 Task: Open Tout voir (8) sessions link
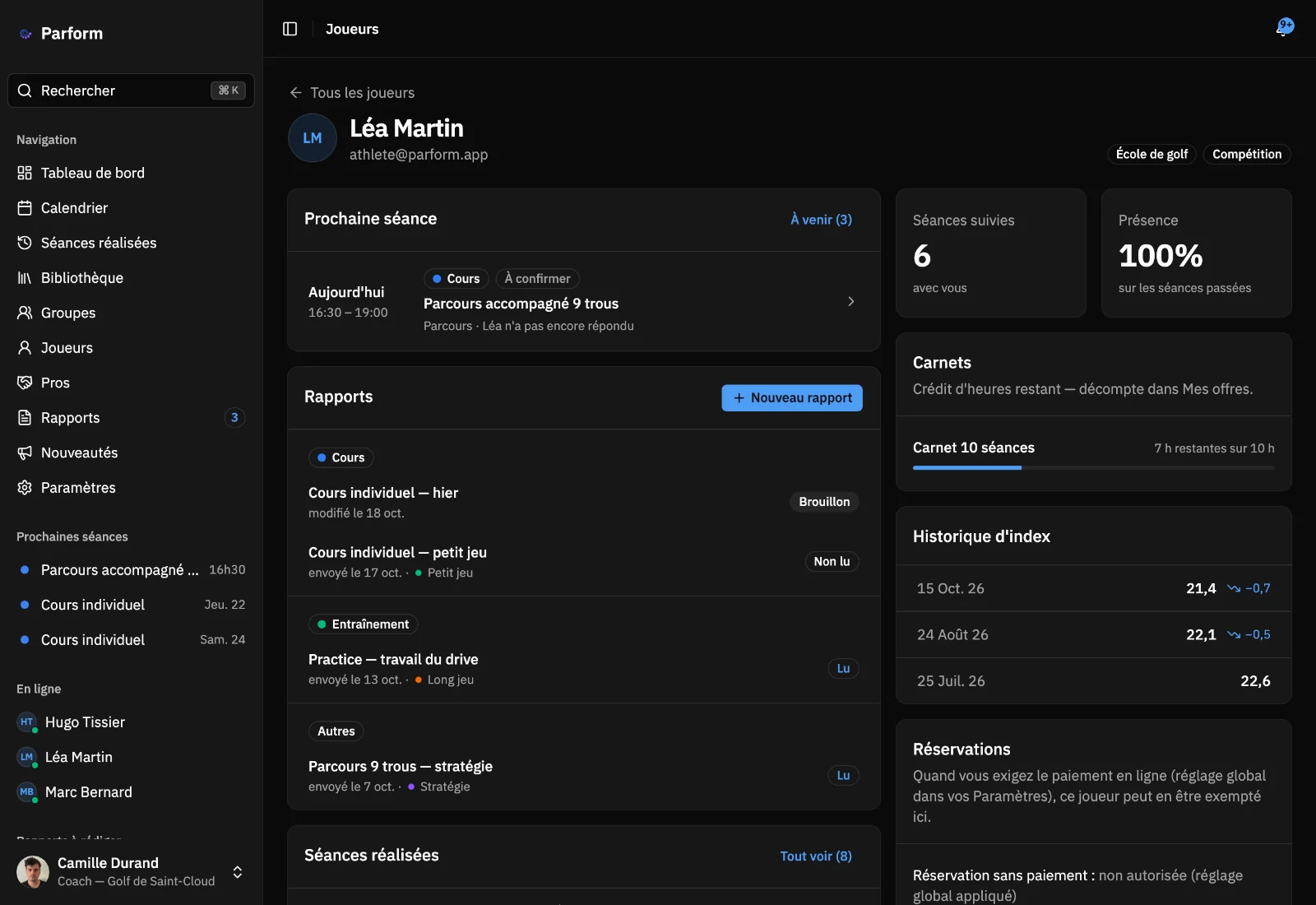pos(816,856)
